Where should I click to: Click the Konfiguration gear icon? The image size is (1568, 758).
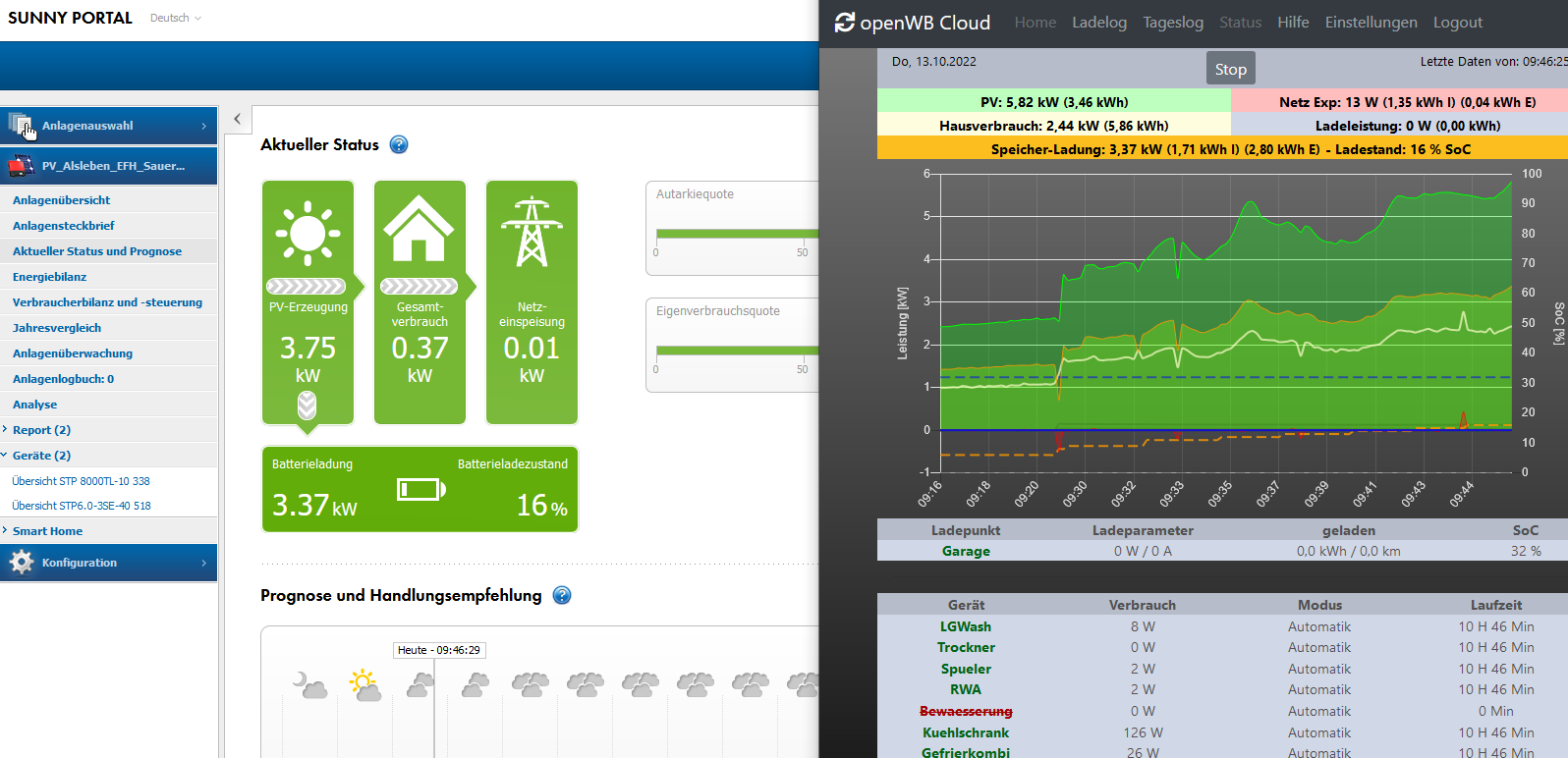[22, 563]
